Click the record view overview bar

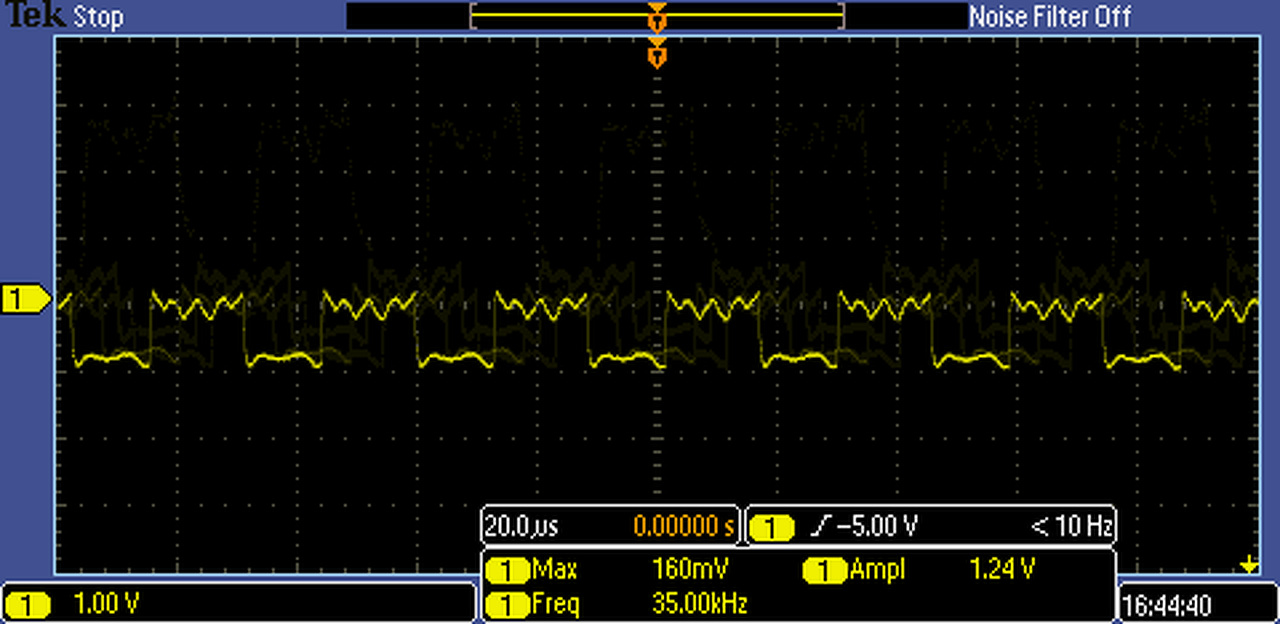(x=657, y=16)
